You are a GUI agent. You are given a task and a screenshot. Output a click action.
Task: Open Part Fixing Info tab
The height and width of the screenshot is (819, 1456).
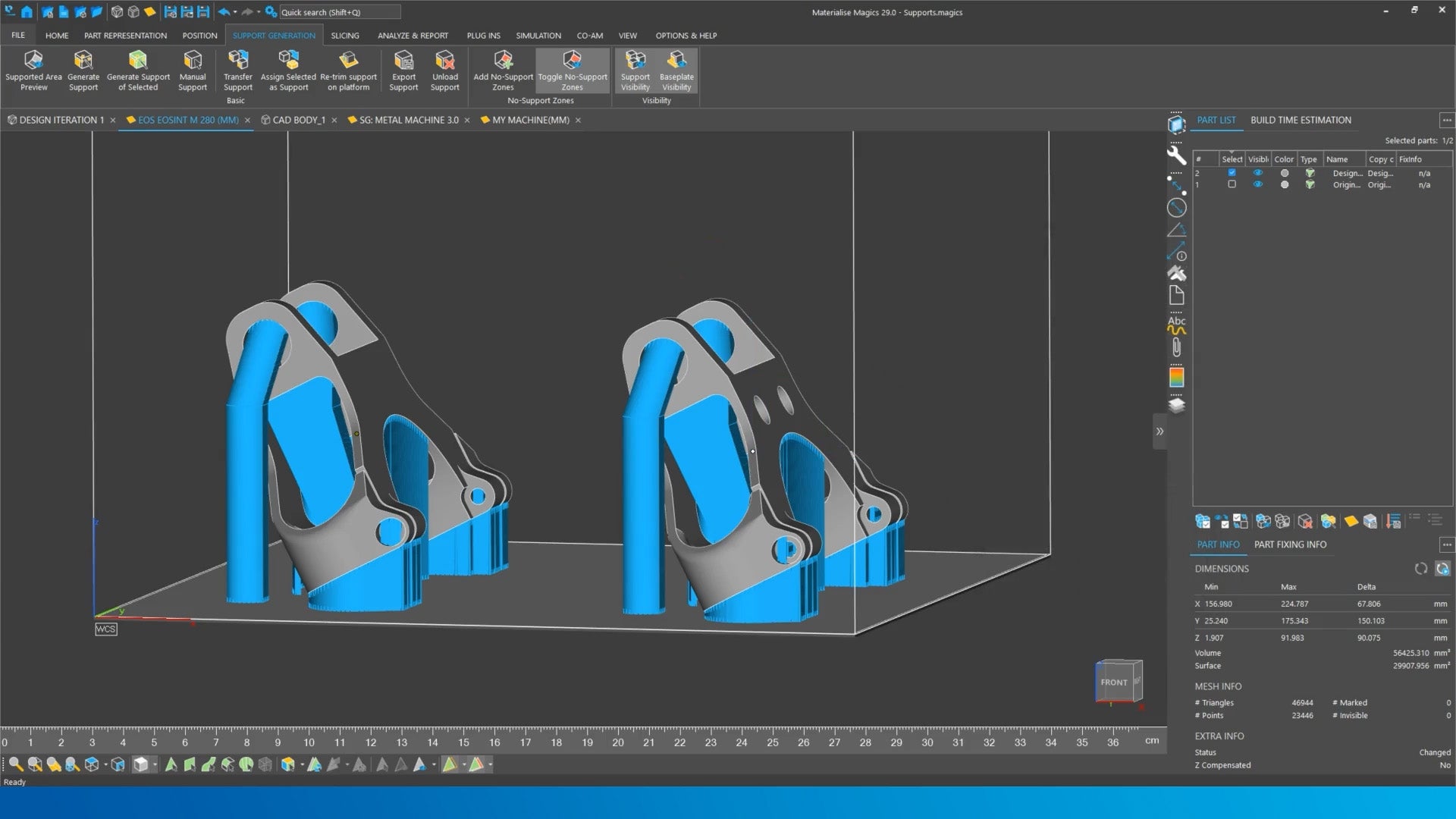tap(1290, 544)
